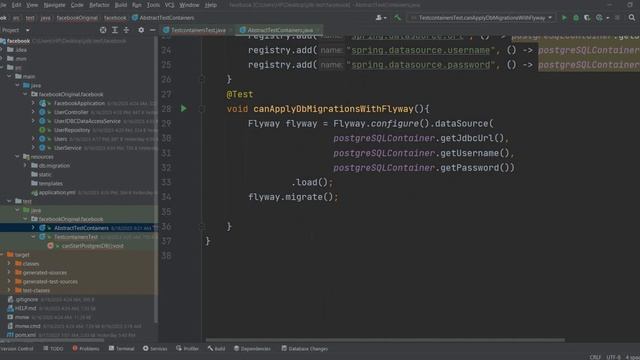Collapse the target folder in the tree
The width and height of the screenshot is (640, 360).
point(2,255)
